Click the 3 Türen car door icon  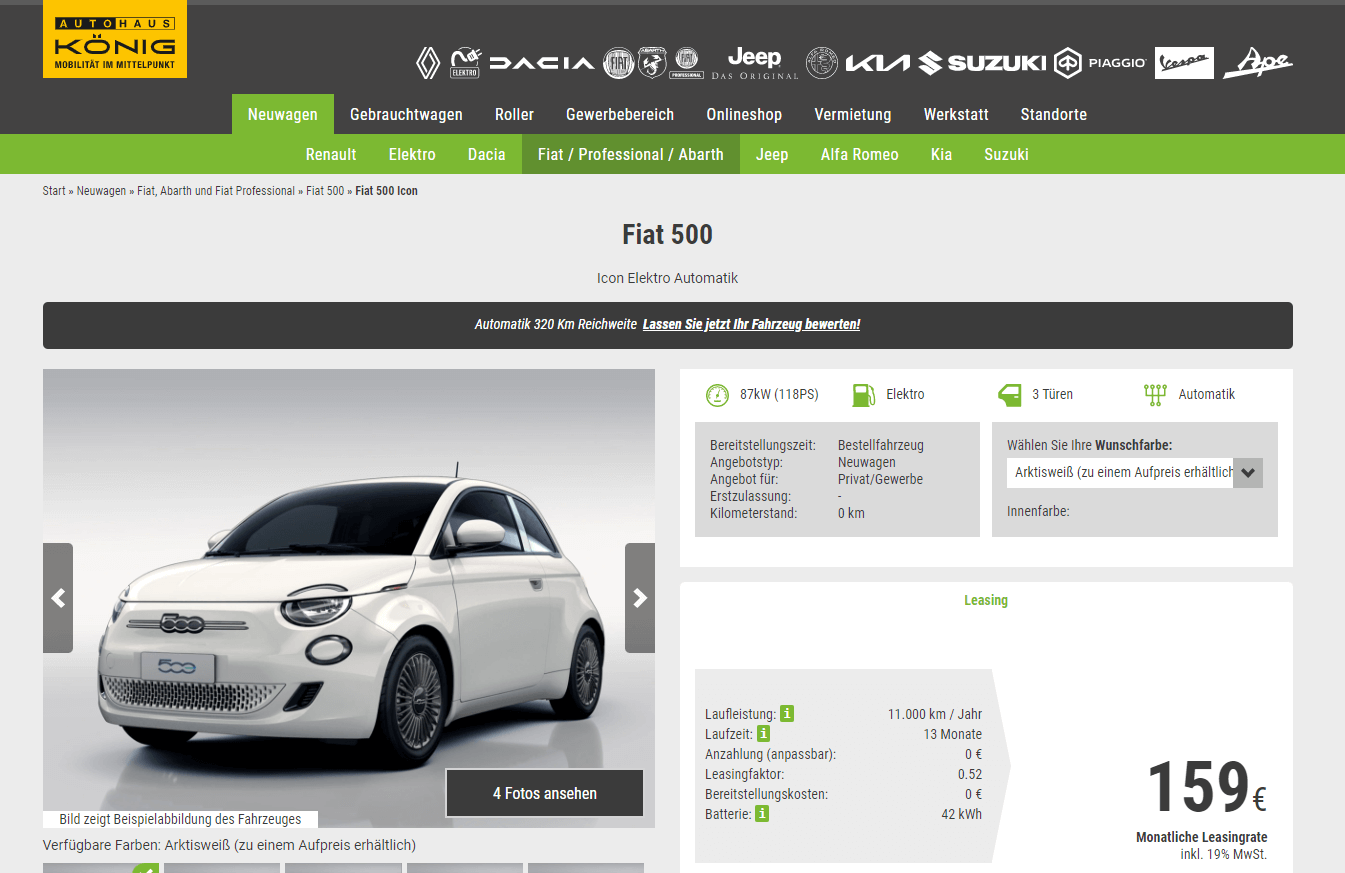coord(1009,394)
